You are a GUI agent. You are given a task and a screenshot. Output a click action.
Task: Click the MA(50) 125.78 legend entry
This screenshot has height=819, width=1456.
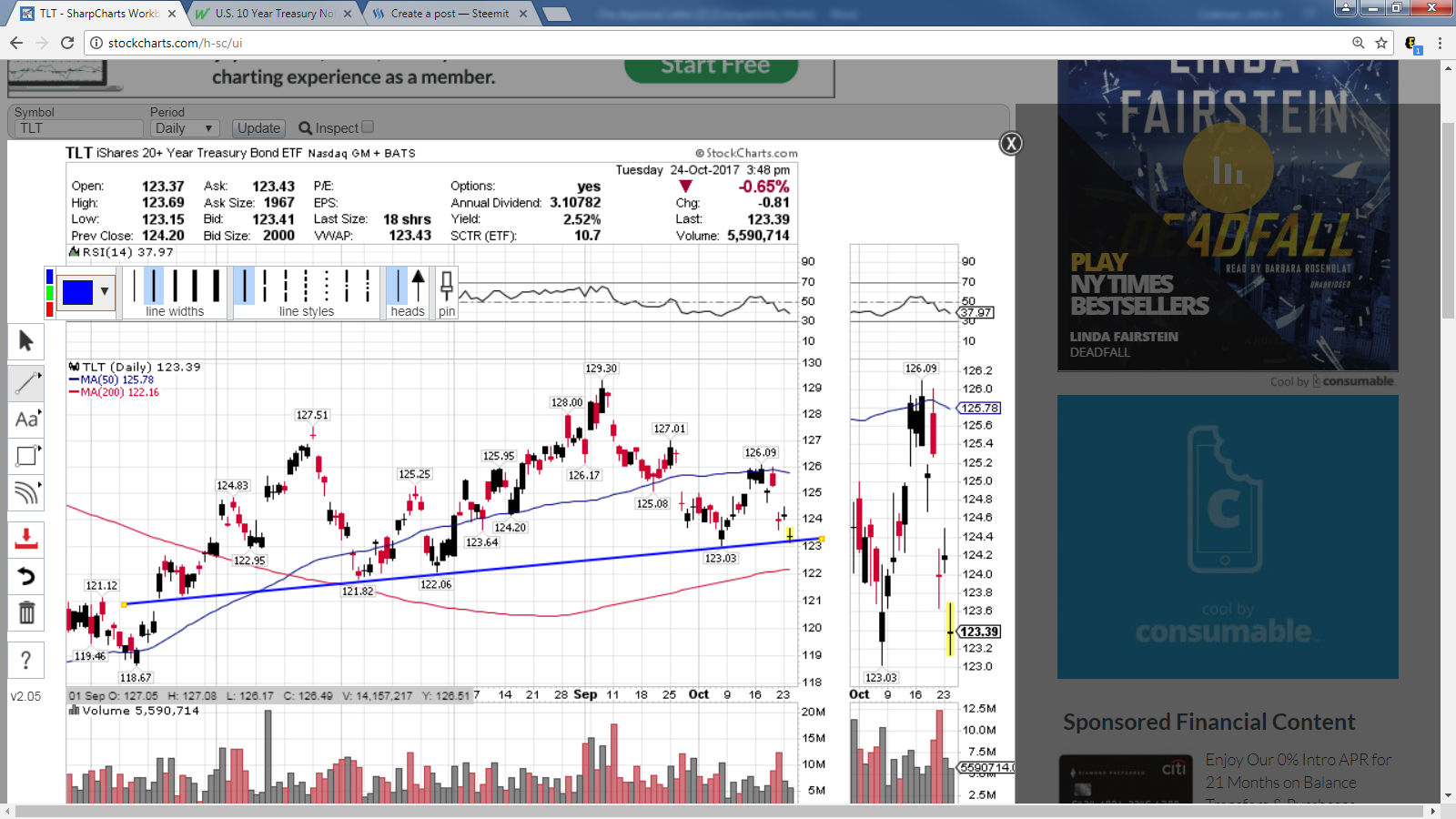click(x=111, y=380)
